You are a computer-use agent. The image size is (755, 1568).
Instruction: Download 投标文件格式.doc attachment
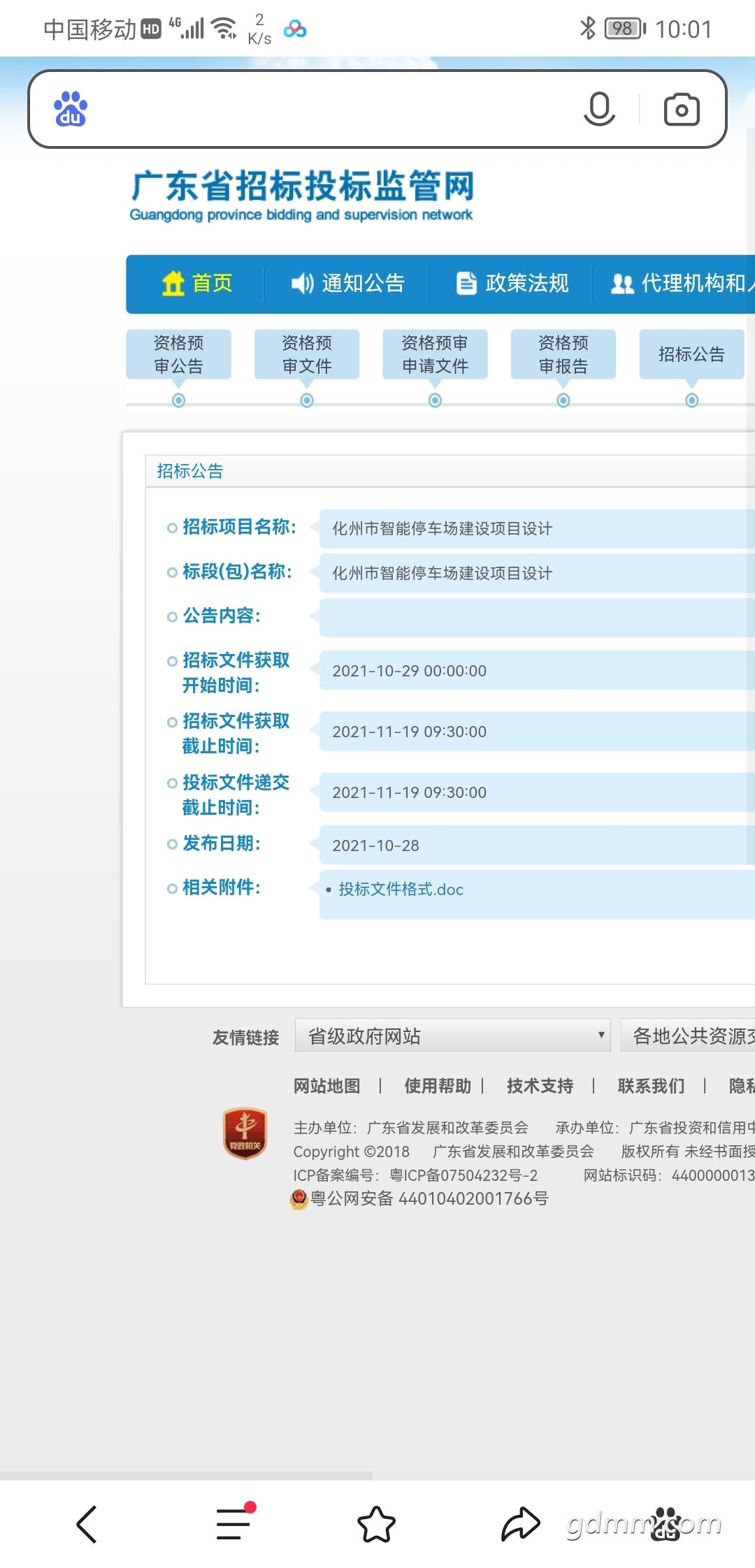401,890
